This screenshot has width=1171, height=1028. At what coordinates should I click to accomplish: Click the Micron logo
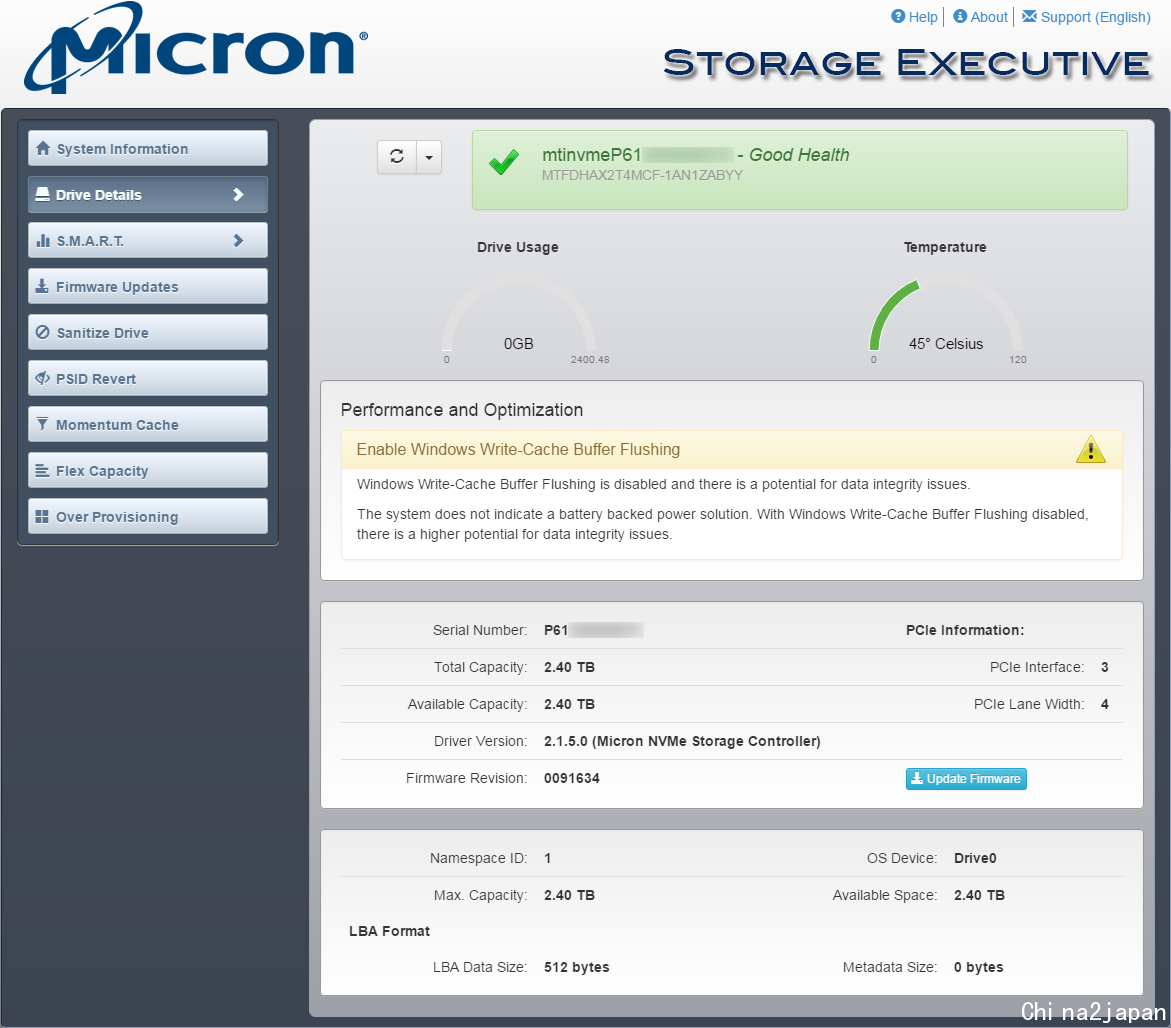coord(196,49)
